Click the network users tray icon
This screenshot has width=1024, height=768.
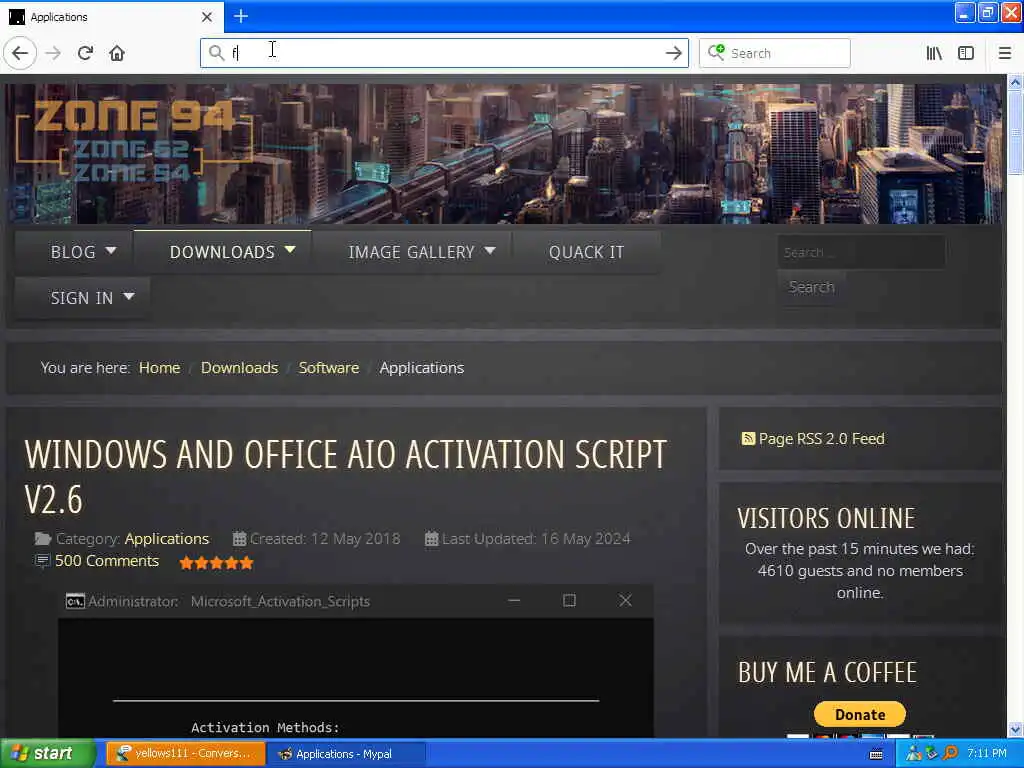(x=914, y=754)
